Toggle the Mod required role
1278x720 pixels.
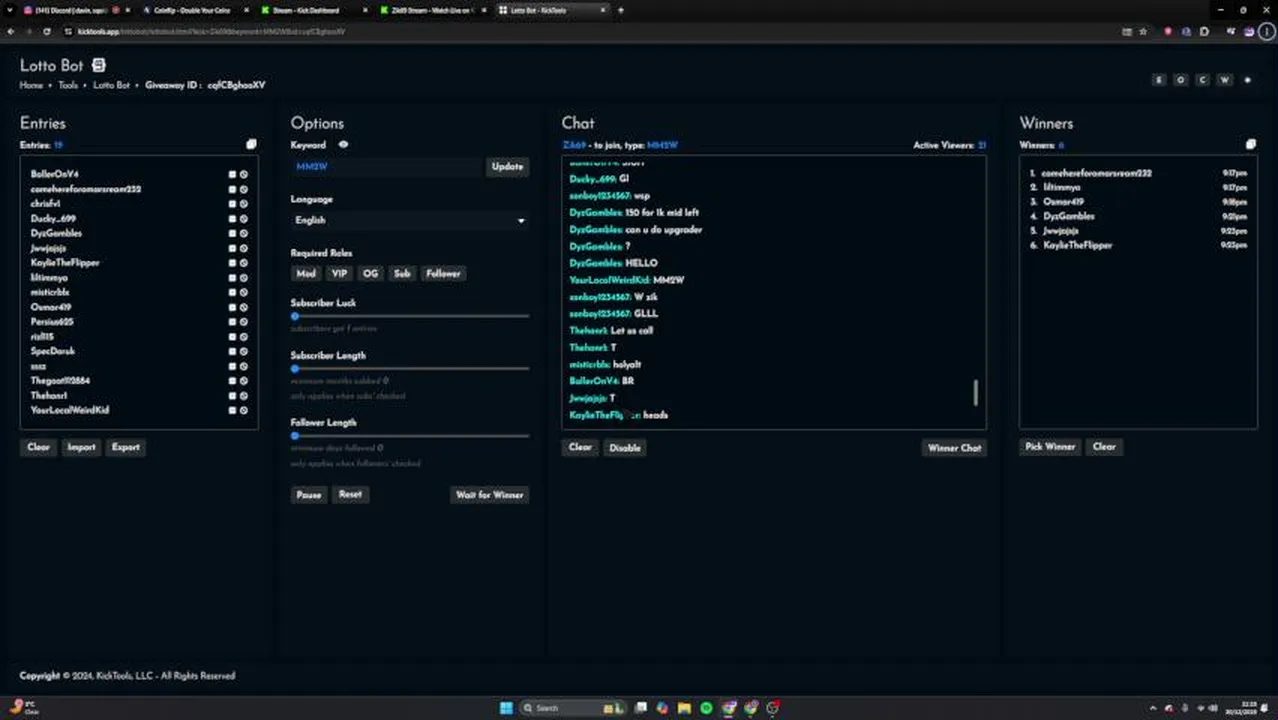pyautogui.click(x=306, y=273)
